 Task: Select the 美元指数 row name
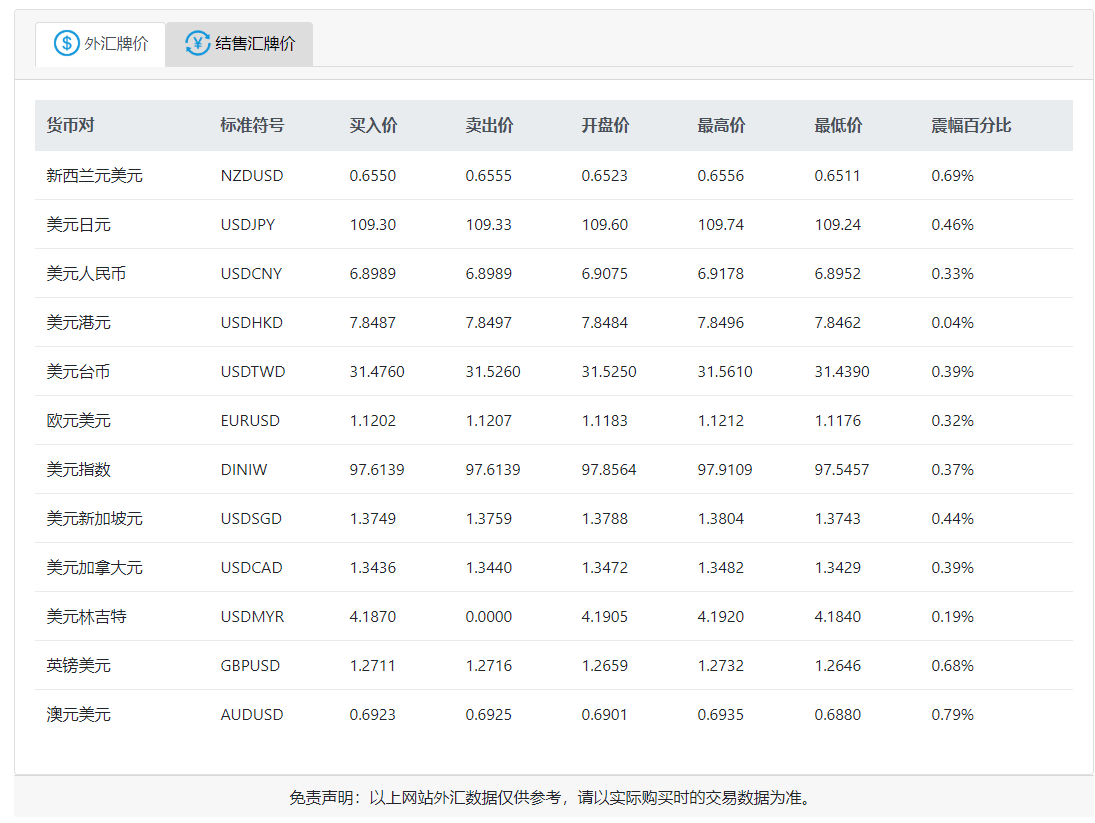tap(78, 470)
